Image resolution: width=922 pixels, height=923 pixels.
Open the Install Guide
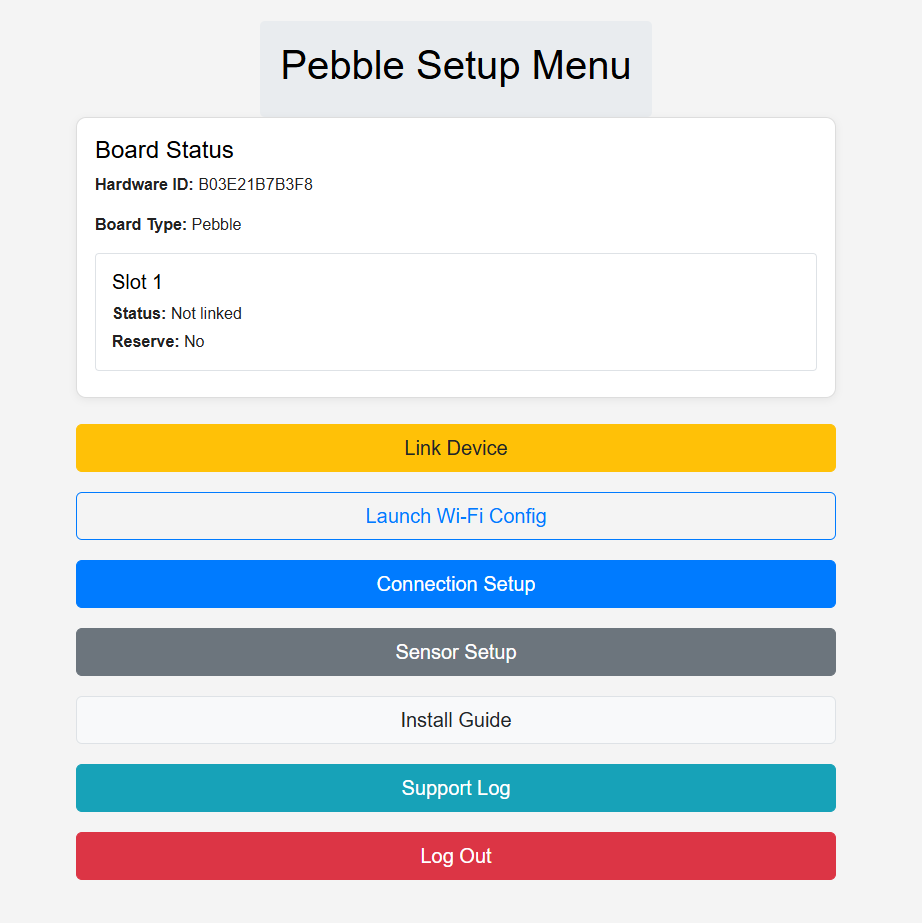(456, 720)
